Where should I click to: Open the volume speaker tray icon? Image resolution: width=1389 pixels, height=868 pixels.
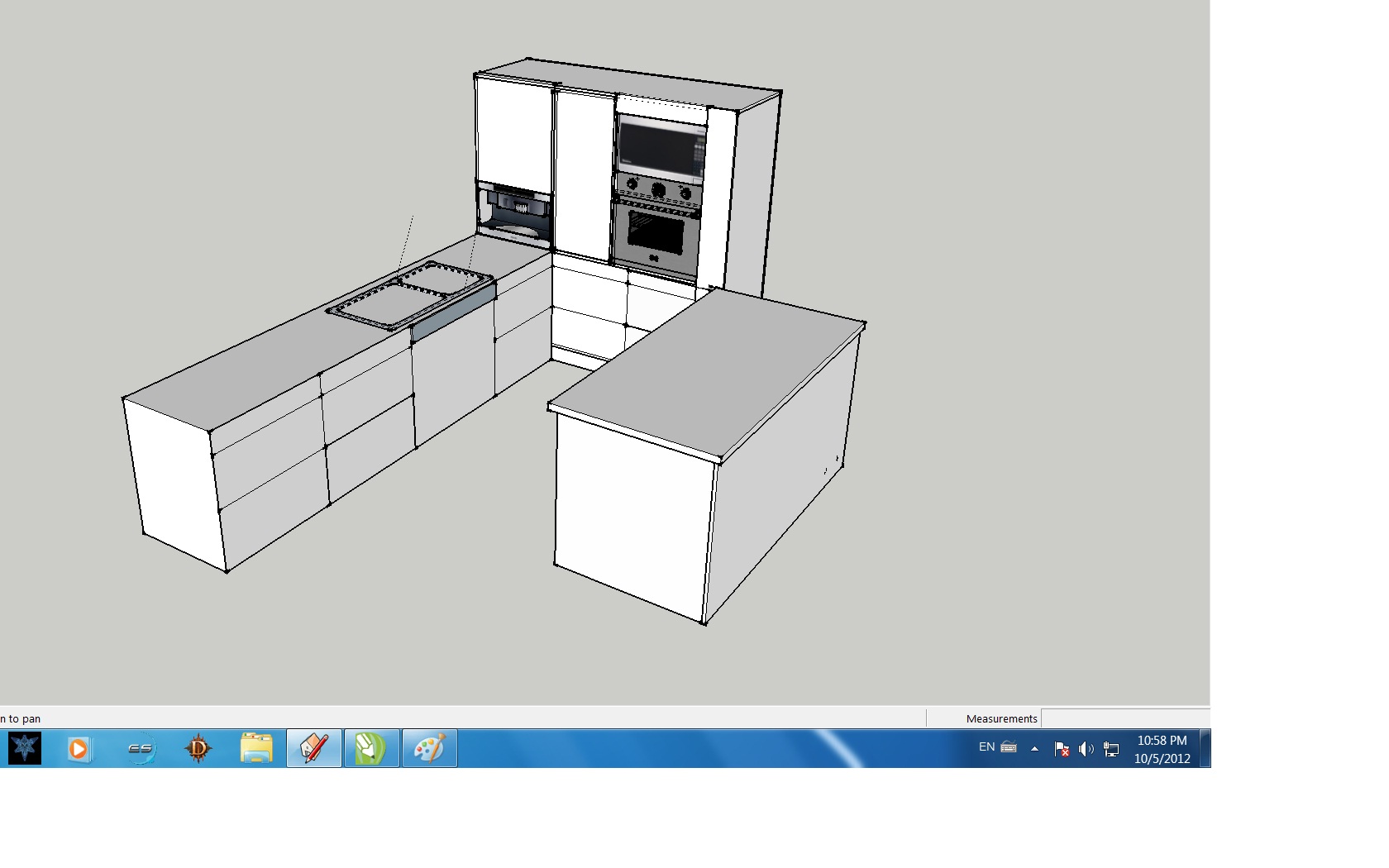[1086, 749]
